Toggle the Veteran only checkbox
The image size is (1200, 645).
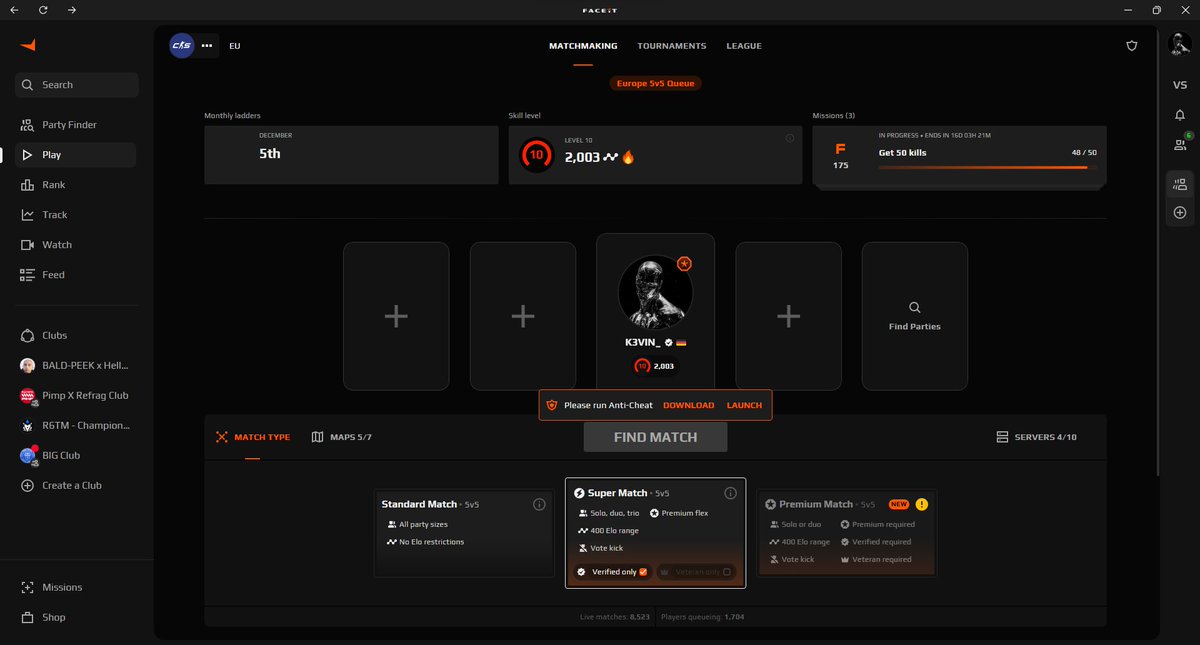(728, 572)
